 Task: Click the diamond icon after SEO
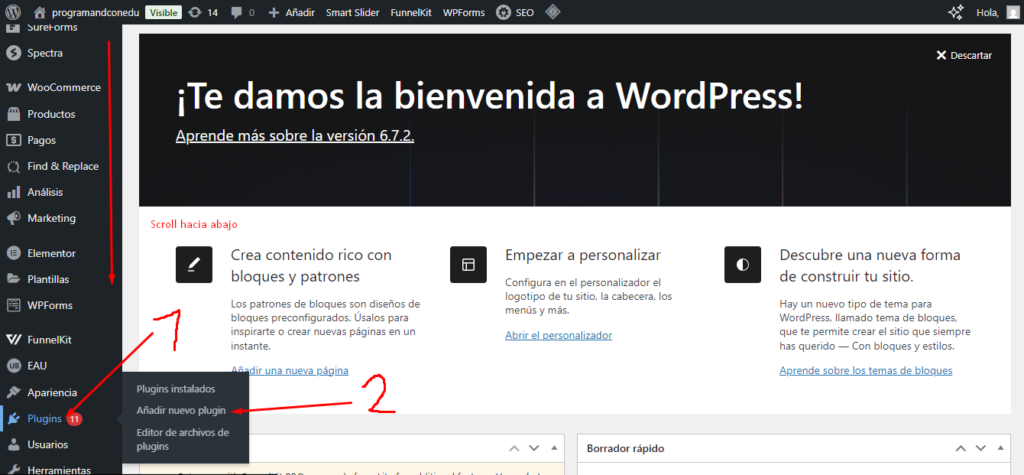coord(552,12)
